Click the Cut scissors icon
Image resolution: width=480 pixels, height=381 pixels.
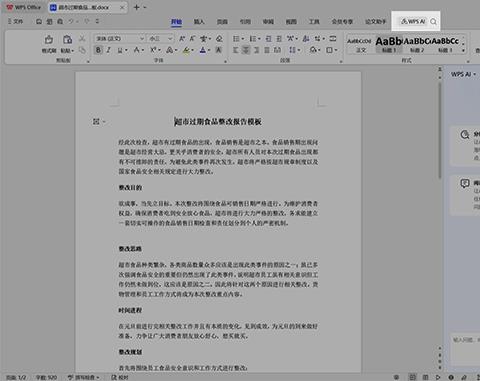pyautogui.click(x=82, y=39)
